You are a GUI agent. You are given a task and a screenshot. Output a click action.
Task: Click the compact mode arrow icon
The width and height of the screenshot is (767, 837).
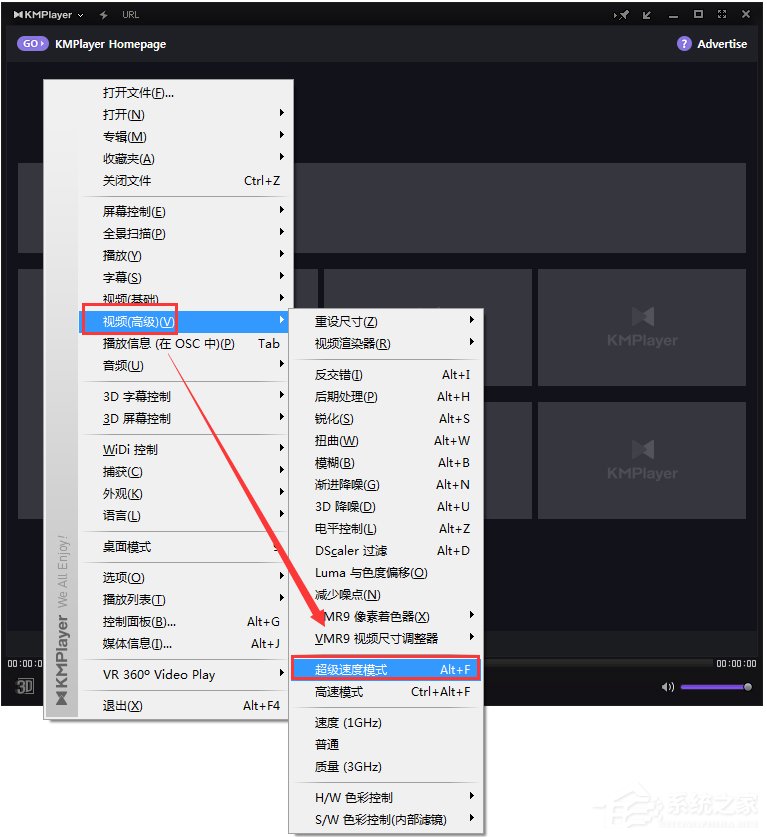pos(647,15)
